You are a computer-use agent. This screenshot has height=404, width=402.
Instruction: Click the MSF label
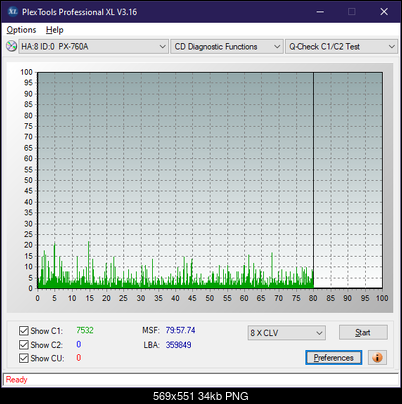[x=151, y=330]
